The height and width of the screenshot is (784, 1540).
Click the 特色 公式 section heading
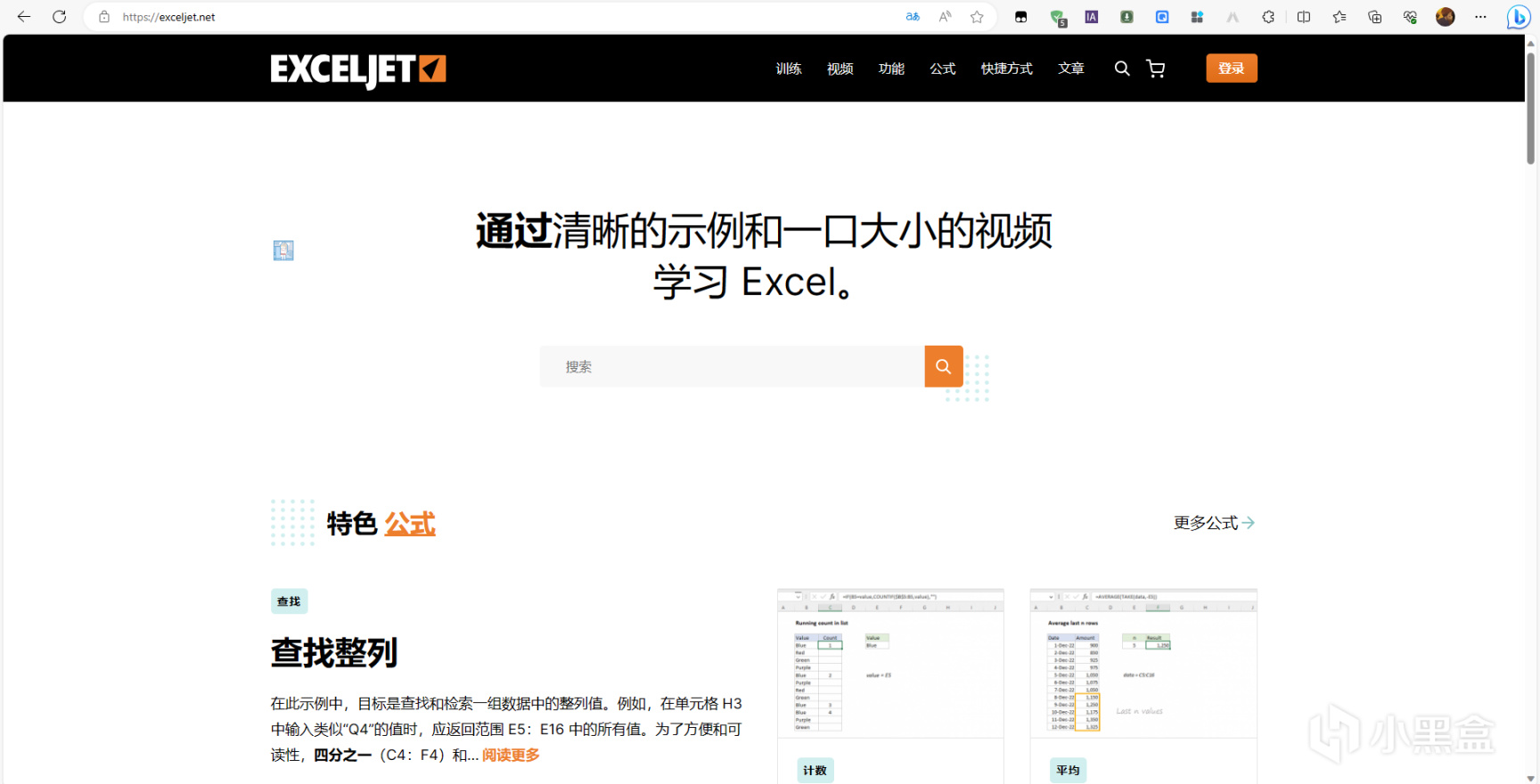pyautogui.click(x=381, y=524)
